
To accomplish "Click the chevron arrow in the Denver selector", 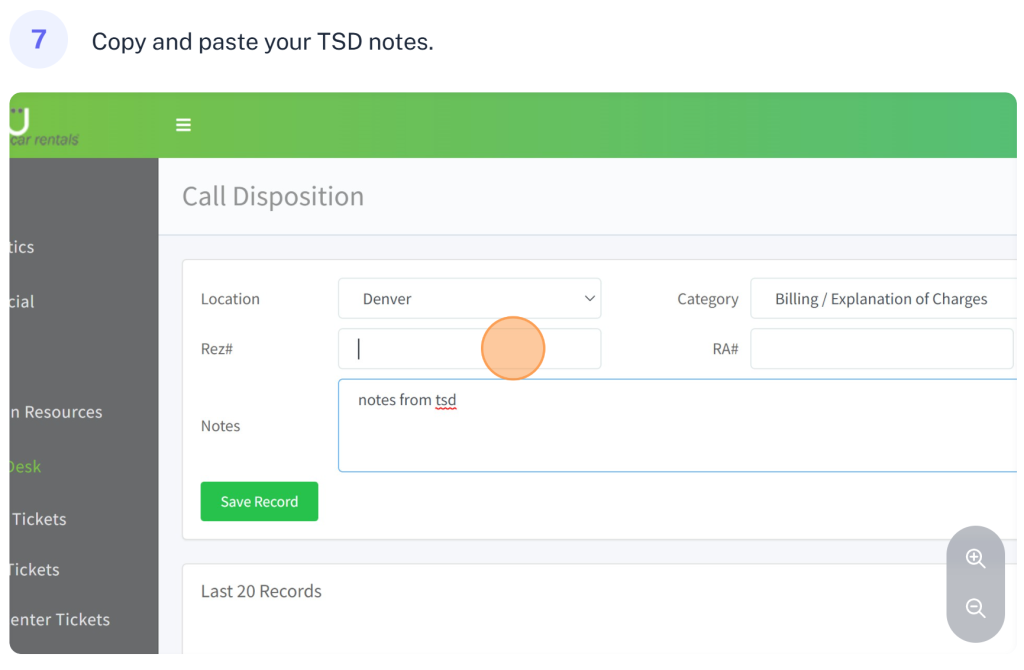I will [589, 299].
